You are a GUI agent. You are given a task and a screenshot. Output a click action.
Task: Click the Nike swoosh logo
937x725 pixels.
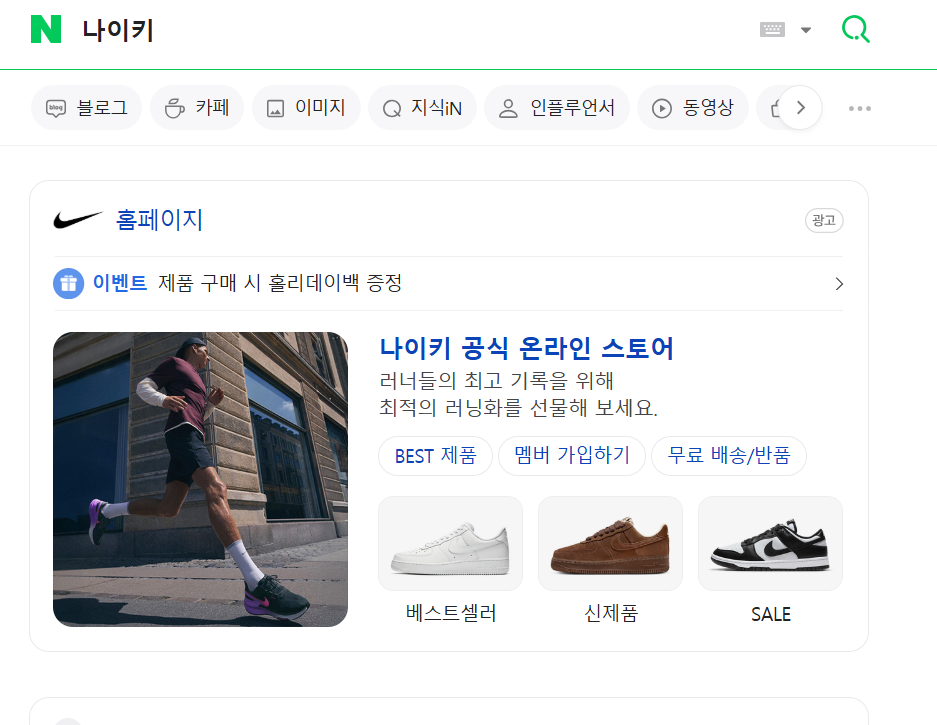point(78,220)
